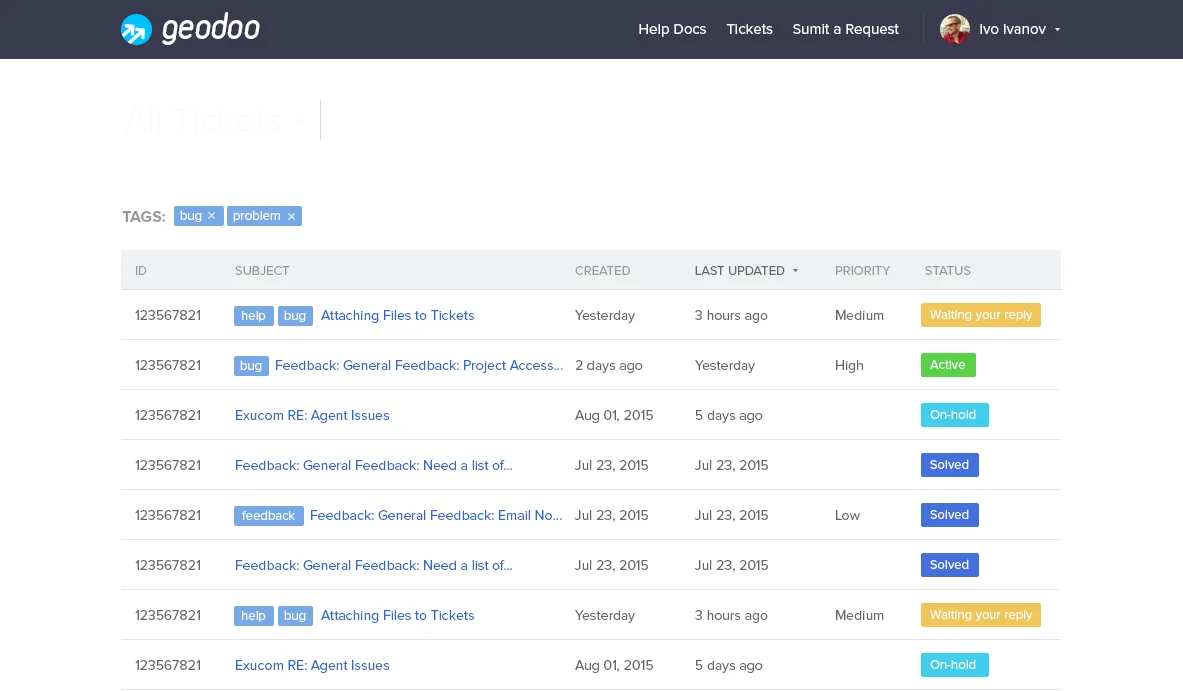Viewport: 1183px width, 691px height.
Task: Remove the problem tag filter
Action: pyautogui.click(x=291, y=217)
